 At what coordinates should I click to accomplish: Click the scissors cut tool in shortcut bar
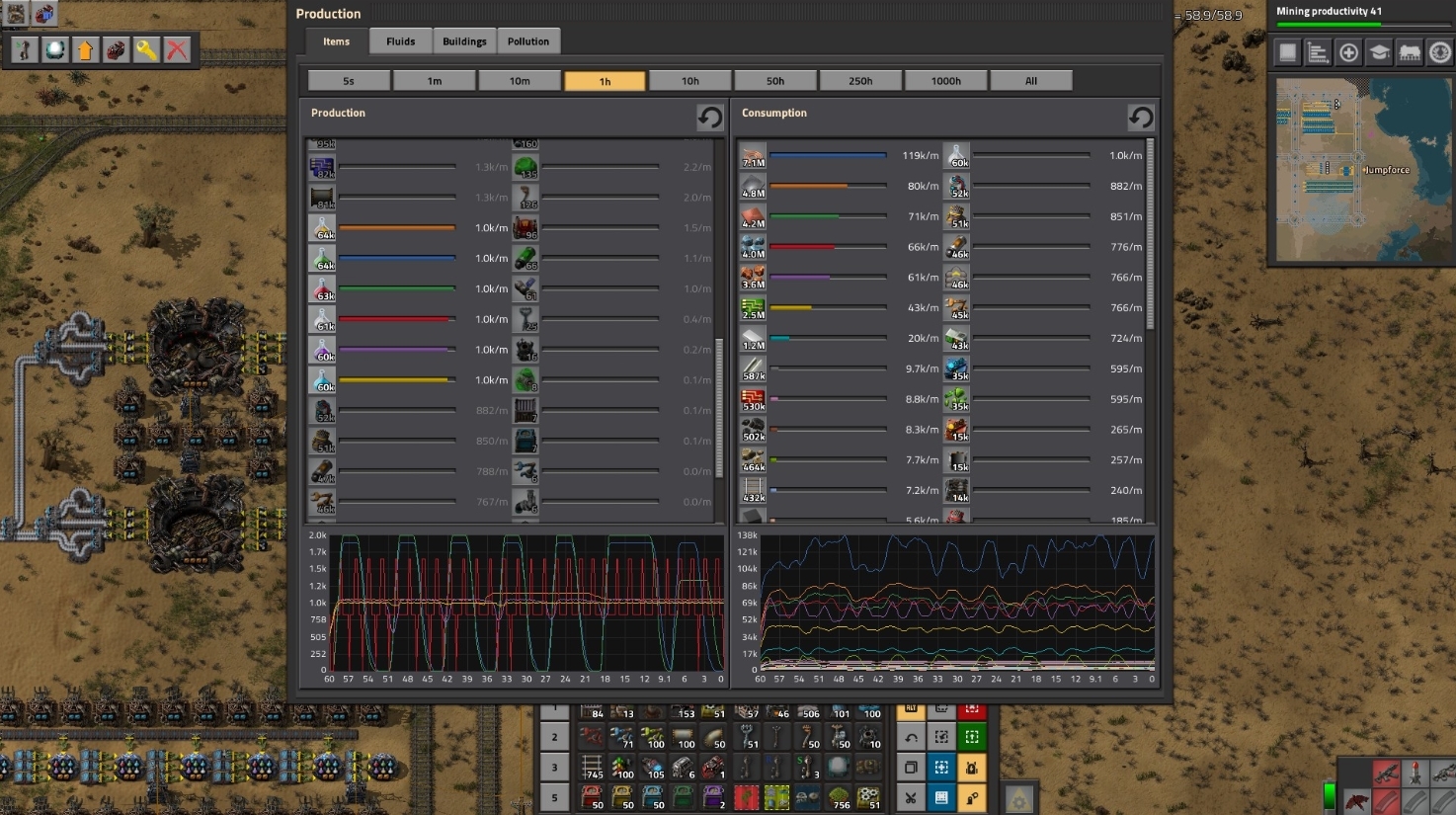click(911, 796)
